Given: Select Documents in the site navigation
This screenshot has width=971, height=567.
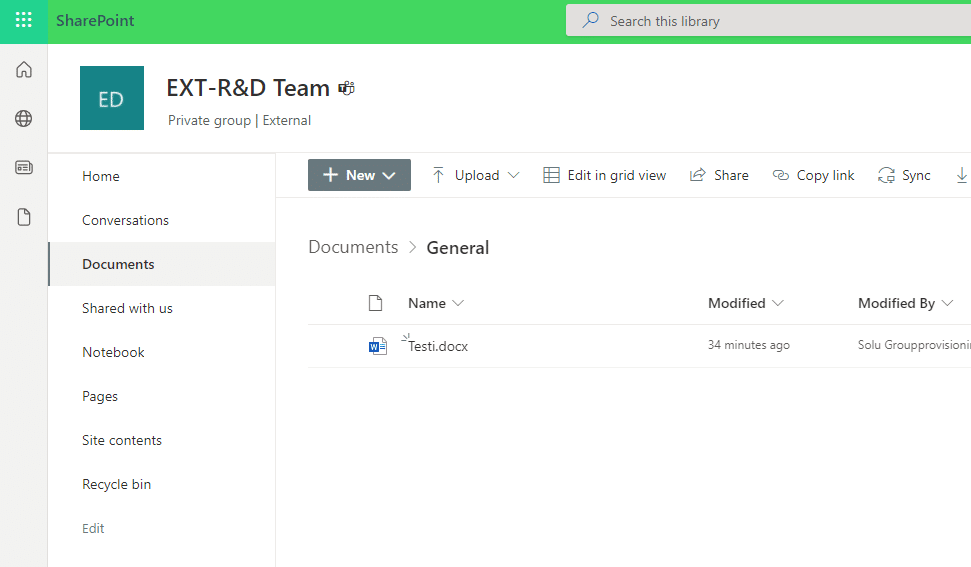Looking at the screenshot, I should pos(118,264).
